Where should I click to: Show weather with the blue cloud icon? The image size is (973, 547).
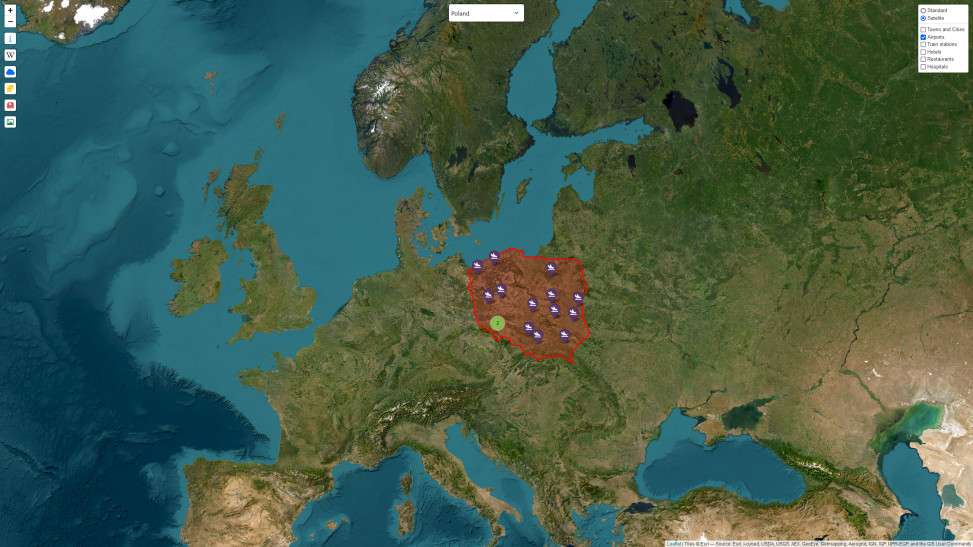tap(10, 72)
